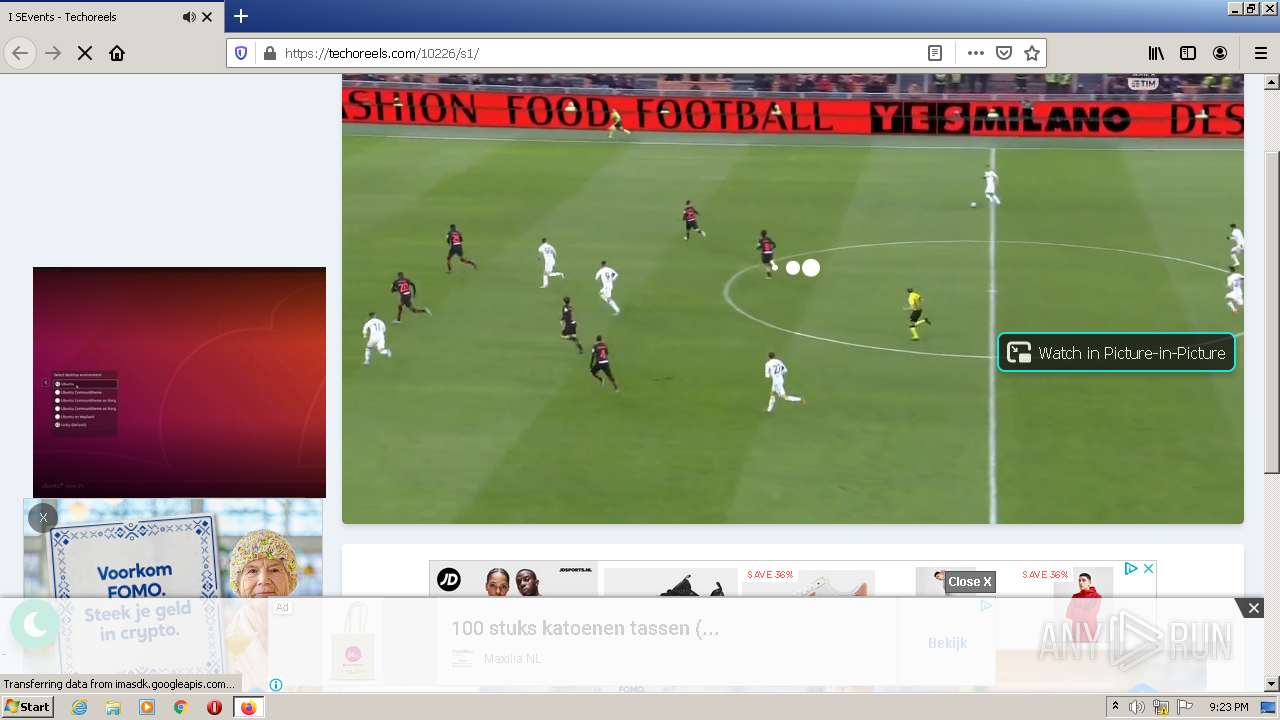Open Windows Explorer folder from taskbar
Image resolution: width=1280 pixels, height=720 pixels.
pyautogui.click(x=113, y=707)
